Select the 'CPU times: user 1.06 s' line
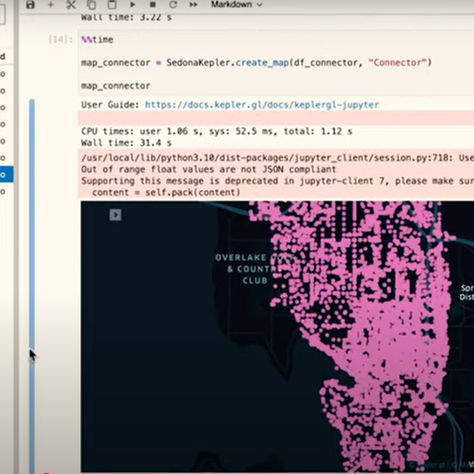 coord(217,131)
